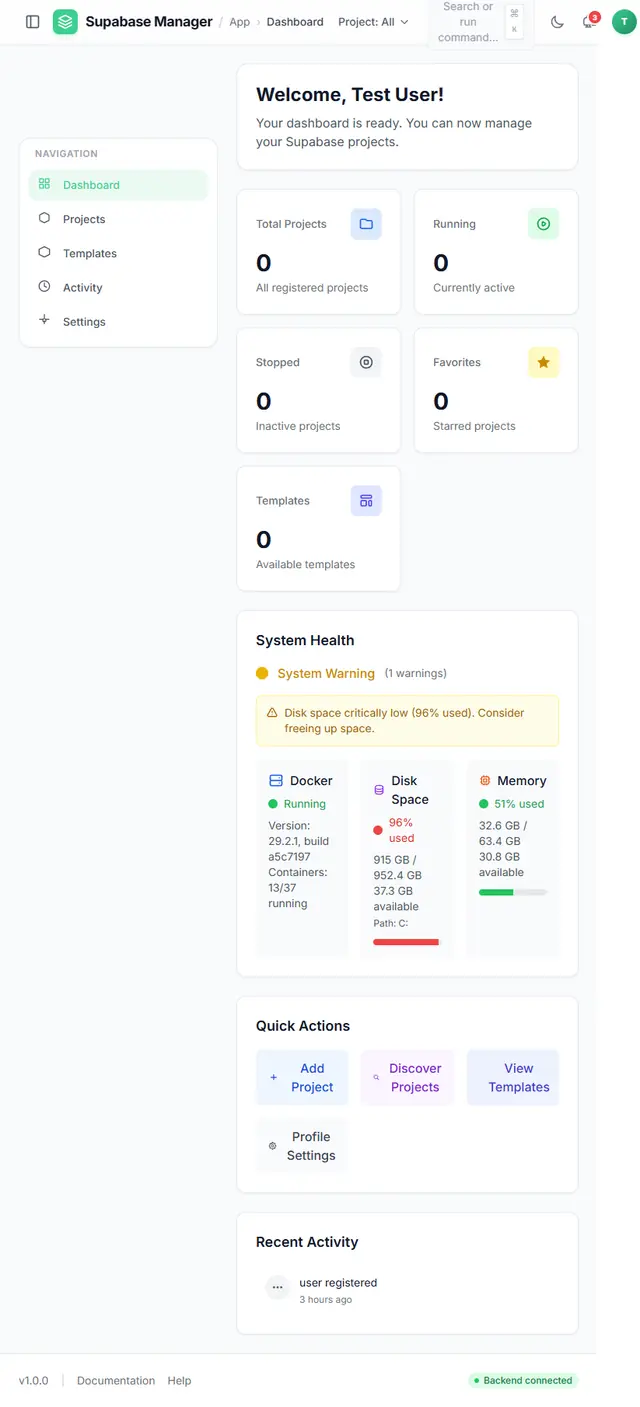Click the '51% used' memory status text
Image resolution: width=640 pixels, height=1407 pixels.
pyautogui.click(x=519, y=804)
